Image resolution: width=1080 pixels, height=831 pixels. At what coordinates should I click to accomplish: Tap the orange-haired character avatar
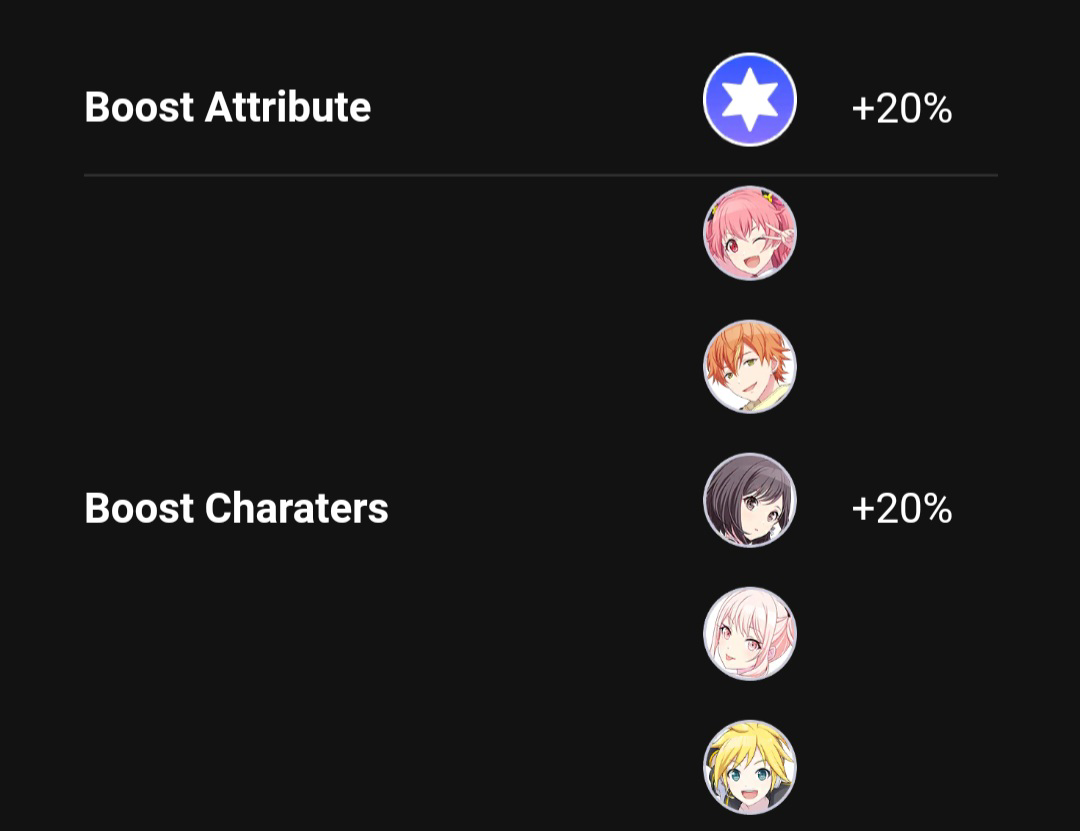750,366
